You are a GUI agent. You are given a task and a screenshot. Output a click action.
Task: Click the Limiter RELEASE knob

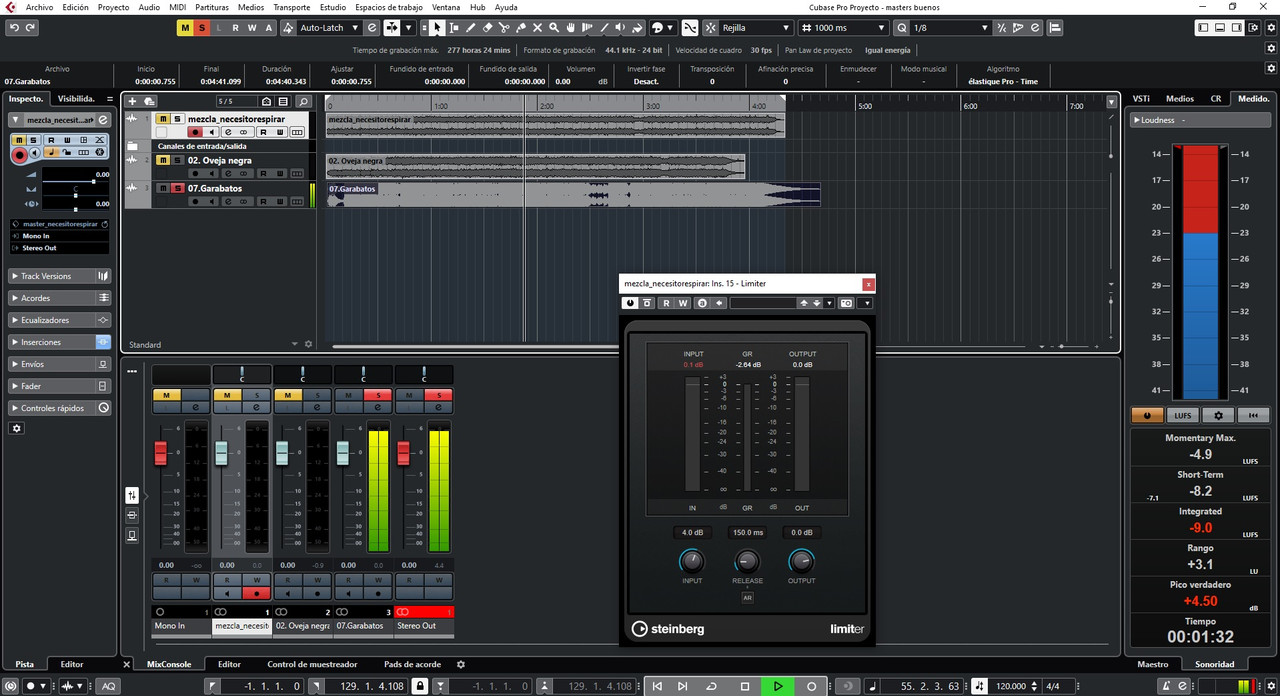coord(747,561)
